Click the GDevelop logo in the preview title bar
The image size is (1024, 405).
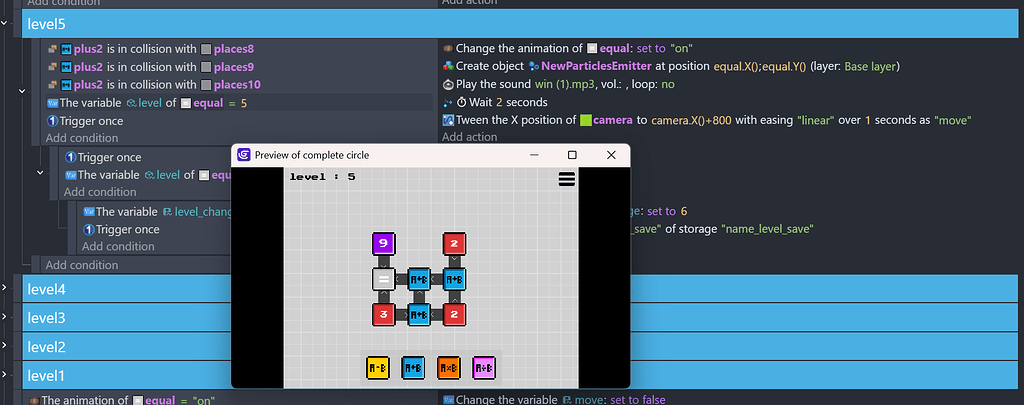[x=244, y=155]
